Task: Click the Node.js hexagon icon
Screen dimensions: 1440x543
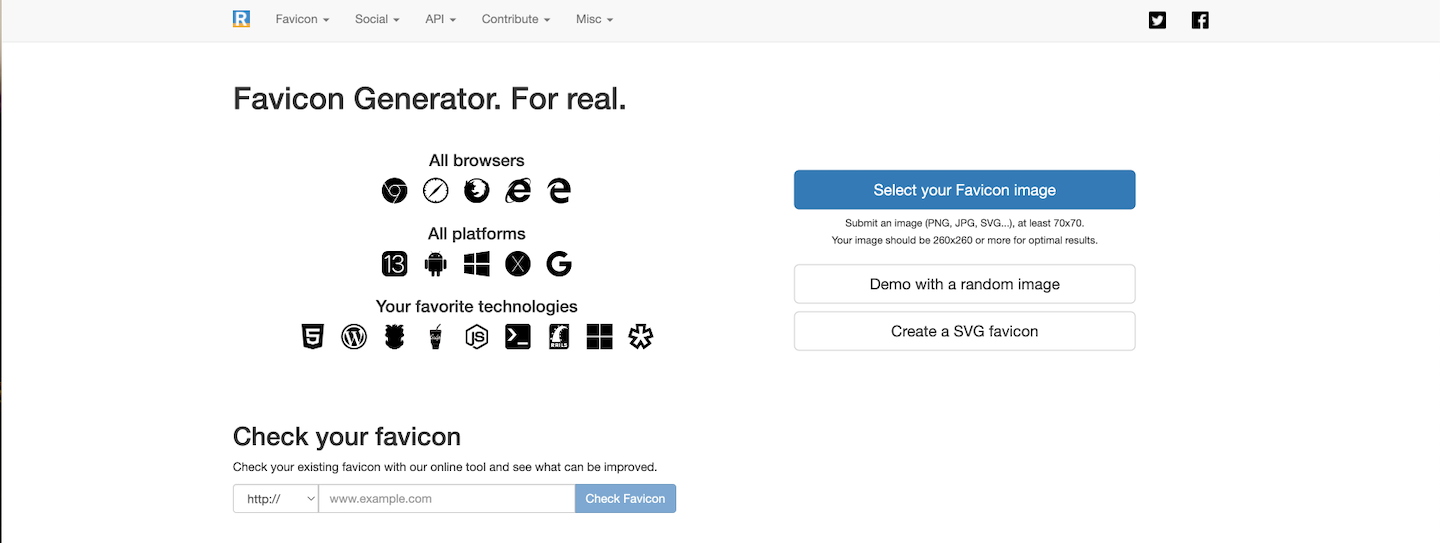Action: (x=477, y=337)
